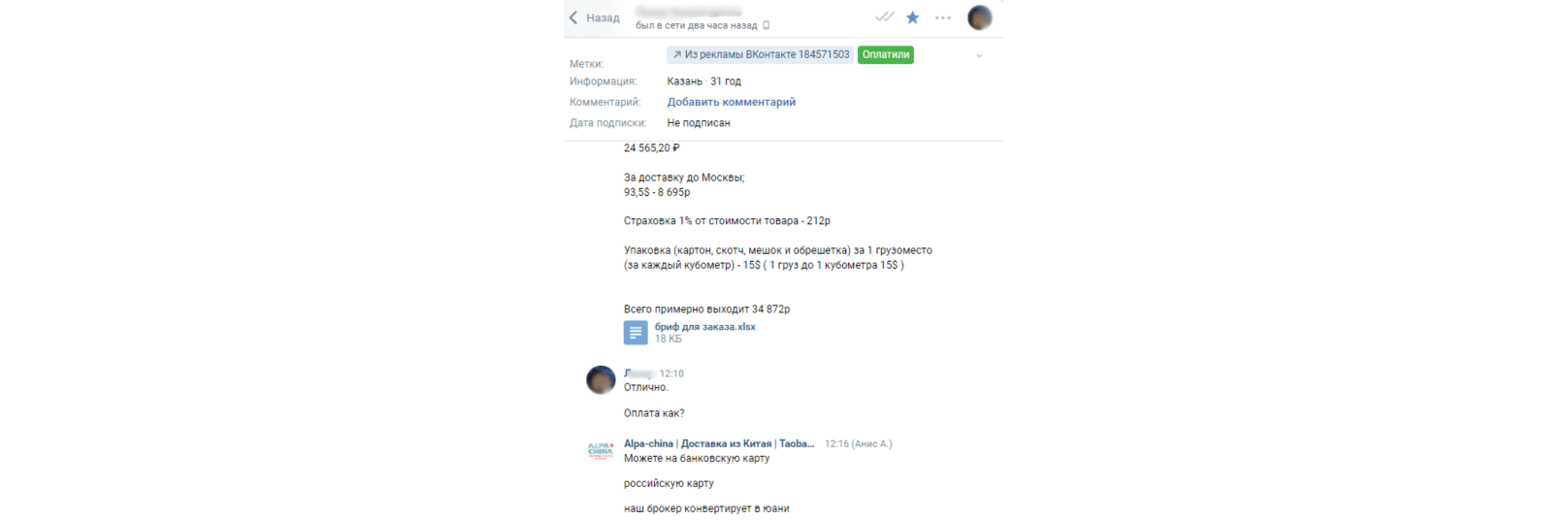The width and height of the screenshot is (1568, 521).
Task: Collapse the info panel with the chevron
Action: point(979,56)
